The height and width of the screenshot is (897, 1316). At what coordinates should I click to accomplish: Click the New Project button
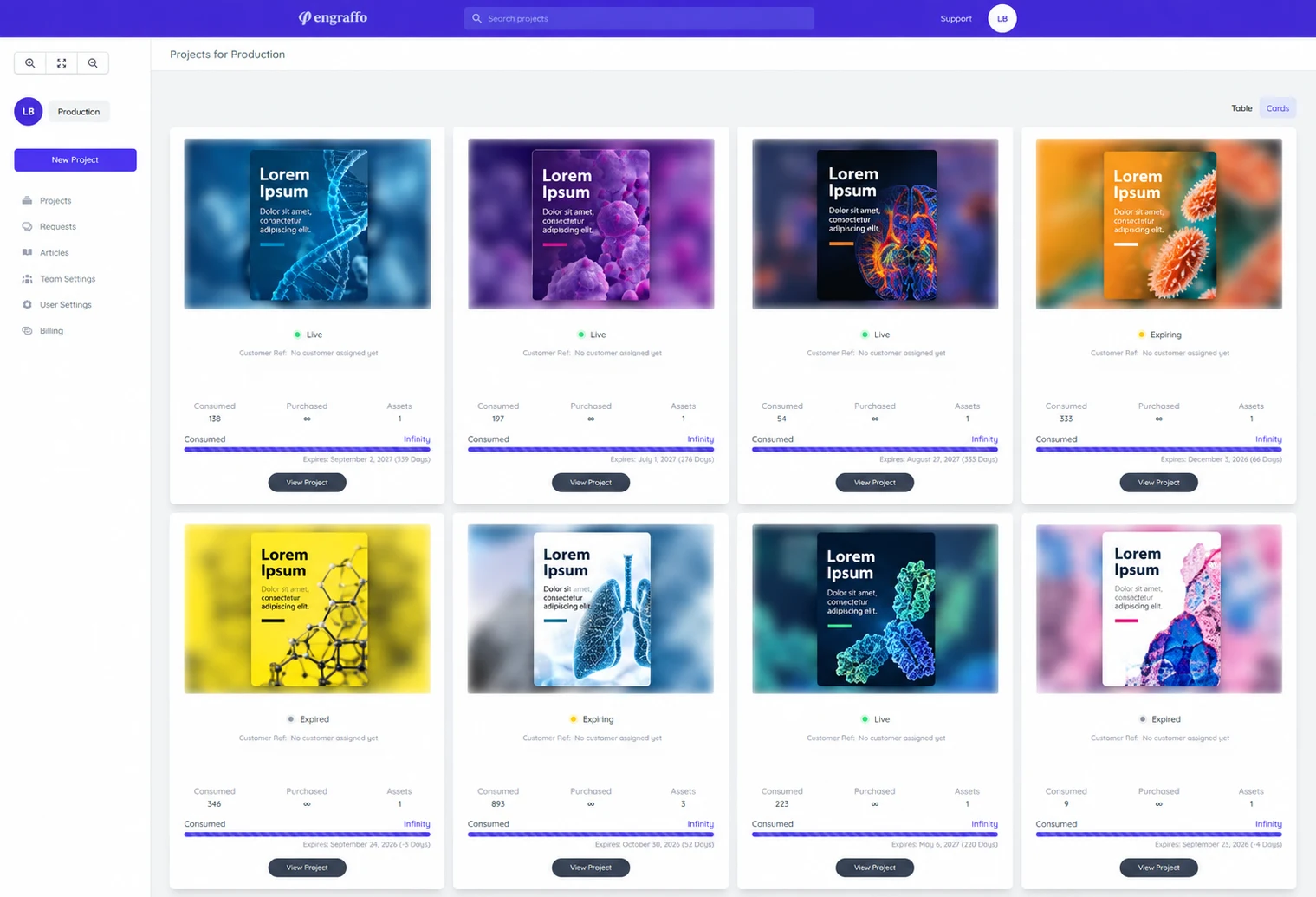tap(75, 159)
